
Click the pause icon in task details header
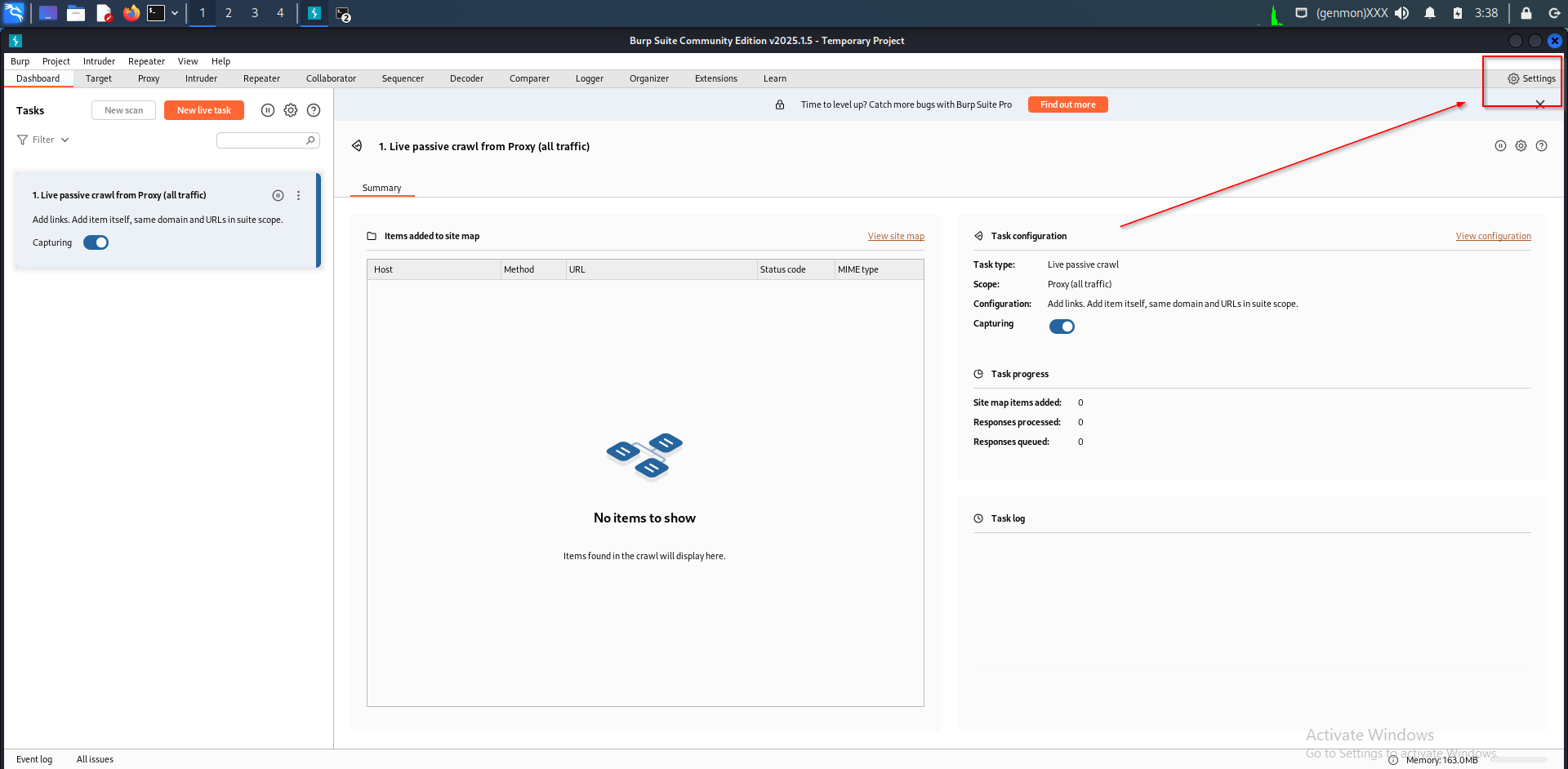(x=1500, y=146)
